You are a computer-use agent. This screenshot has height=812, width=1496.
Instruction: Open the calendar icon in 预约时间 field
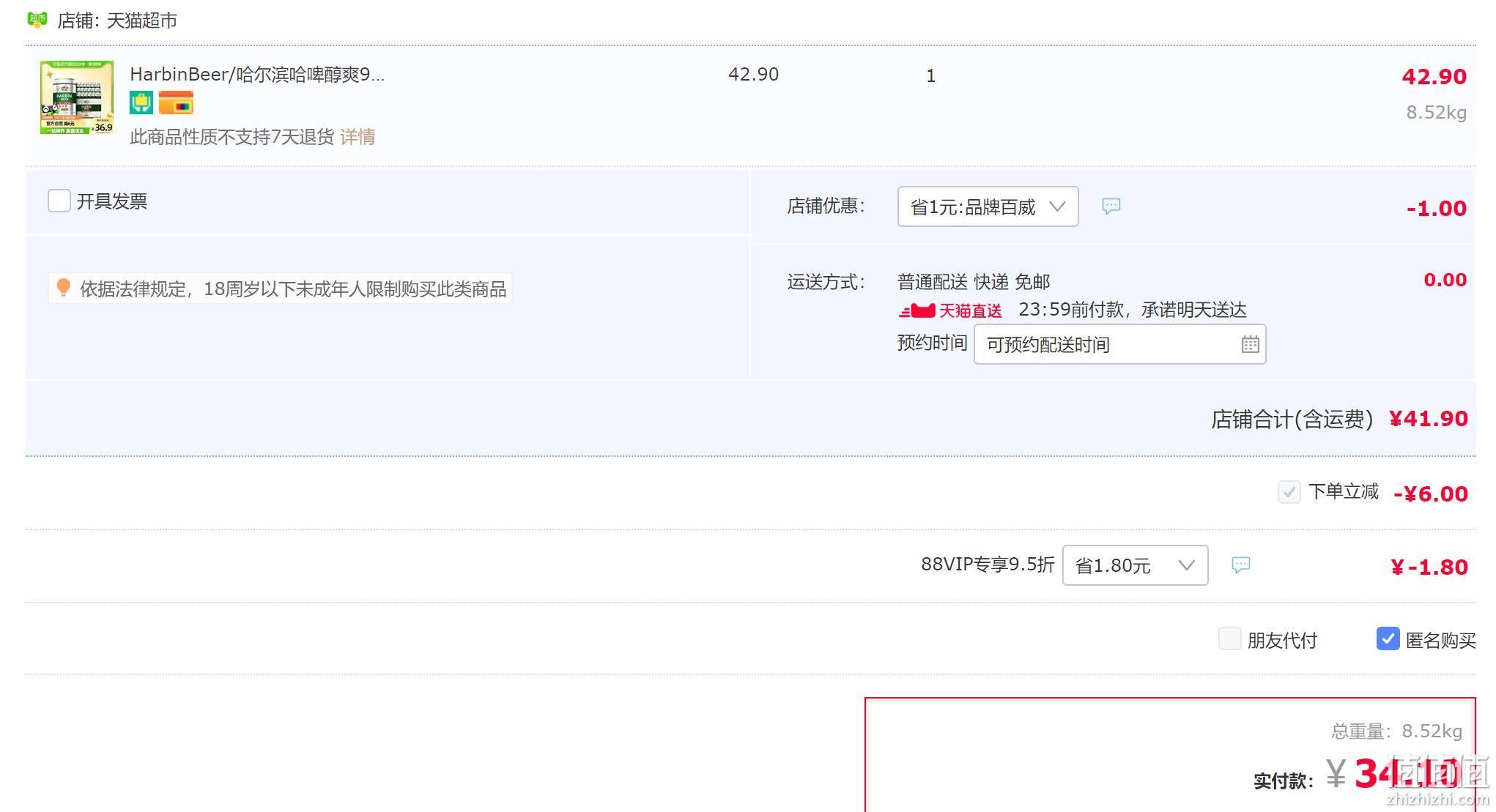pos(1250,344)
